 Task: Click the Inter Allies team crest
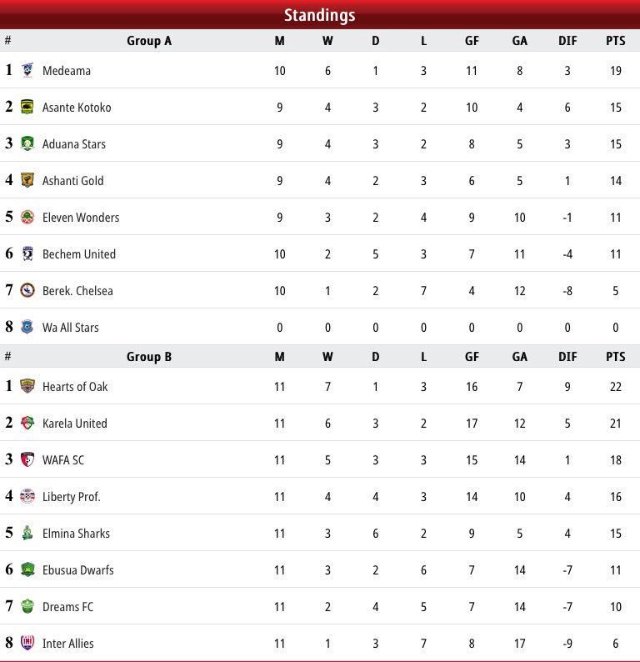coord(27,643)
